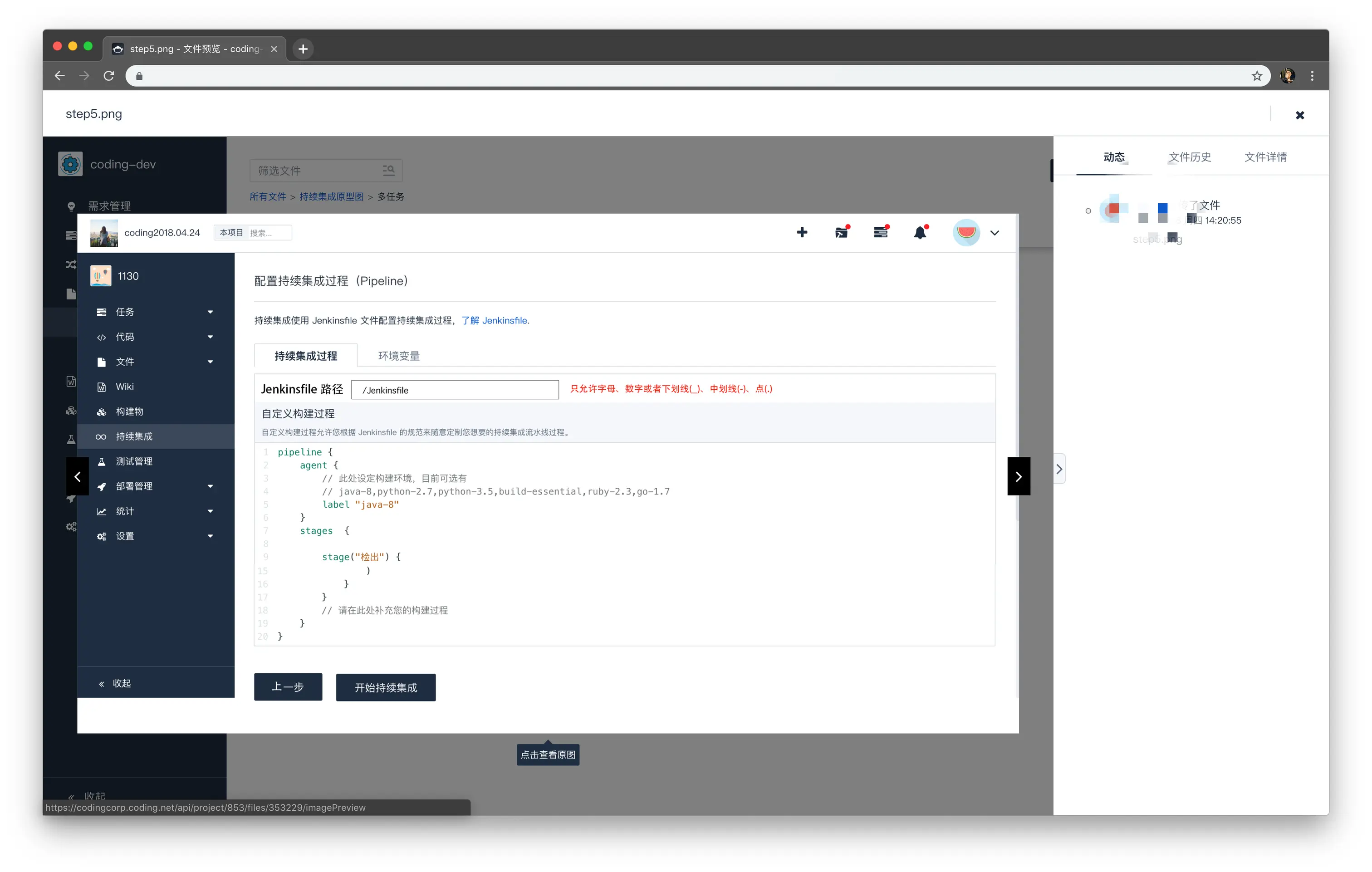Collapse the right-side details panel chevron

tap(1058, 469)
